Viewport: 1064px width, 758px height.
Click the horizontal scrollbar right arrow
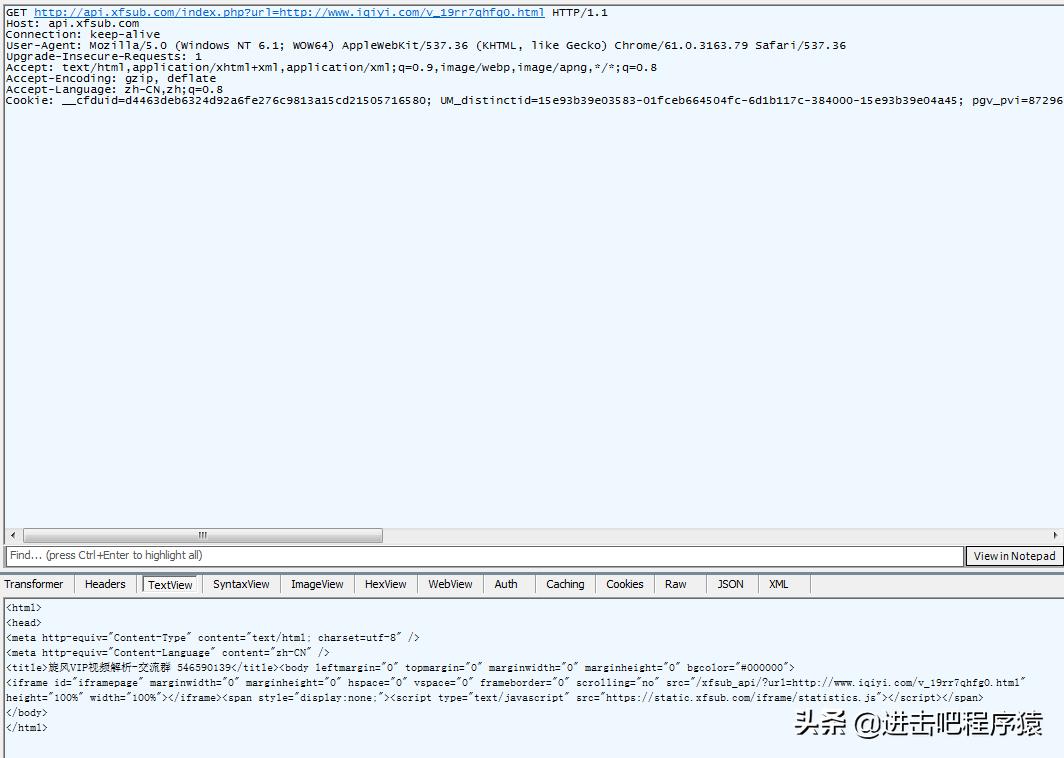1055,535
